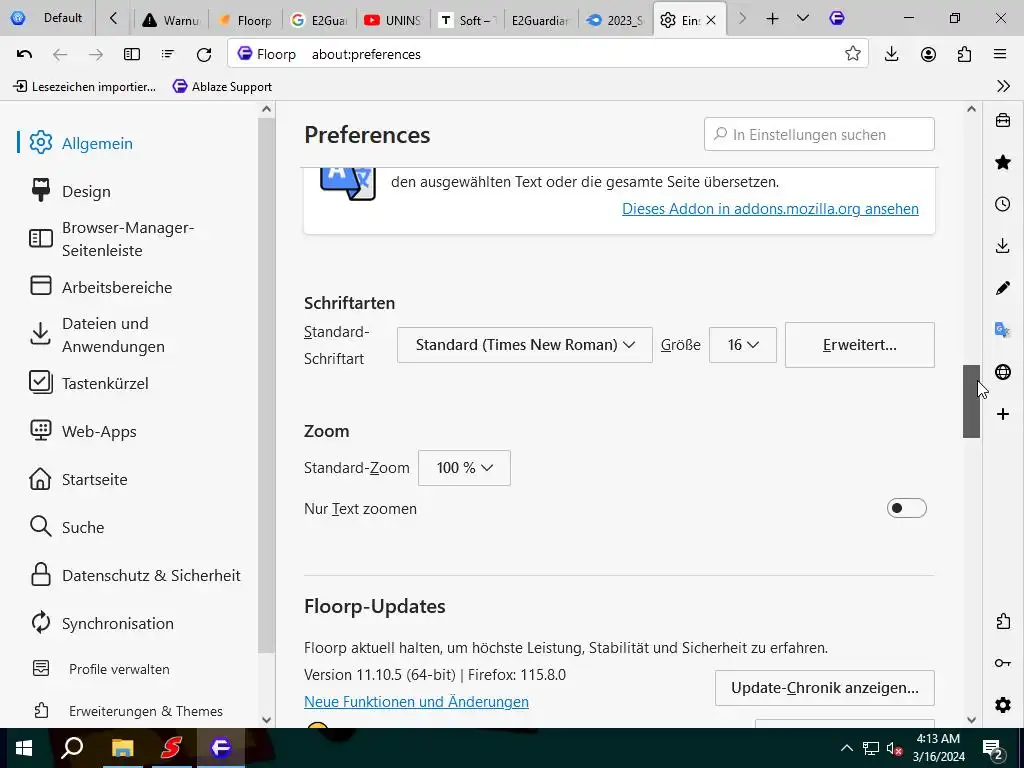The image size is (1024, 768).
Task: Open Suche settings category
Action: pos(83,527)
